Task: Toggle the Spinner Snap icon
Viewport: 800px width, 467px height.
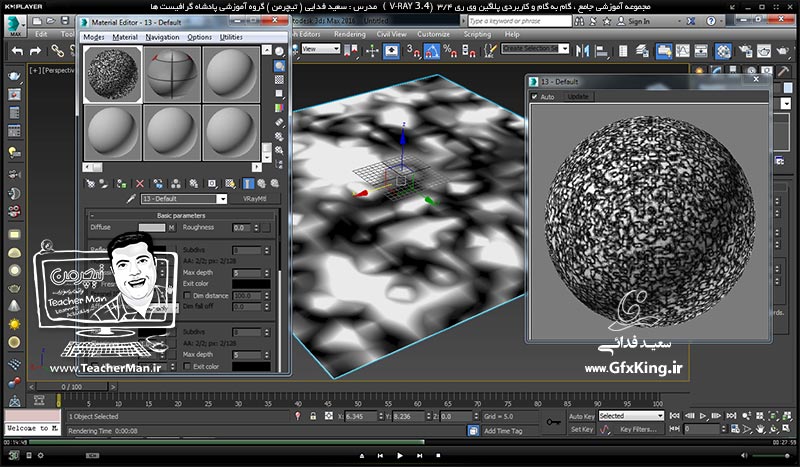Action: (x=468, y=51)
